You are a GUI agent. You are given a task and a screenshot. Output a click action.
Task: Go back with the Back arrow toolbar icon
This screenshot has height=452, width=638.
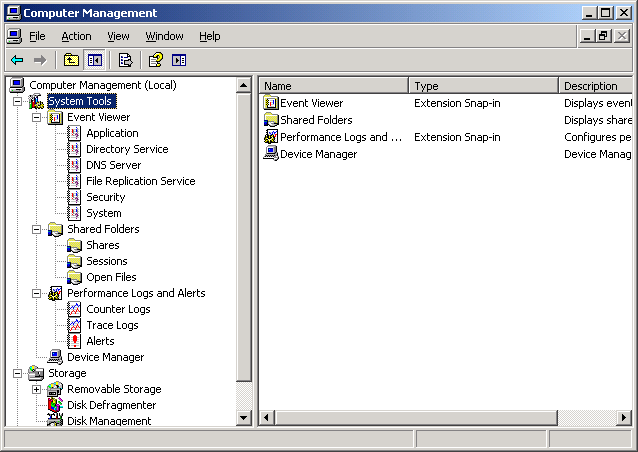pyautogui.click(x=17, y=61)
